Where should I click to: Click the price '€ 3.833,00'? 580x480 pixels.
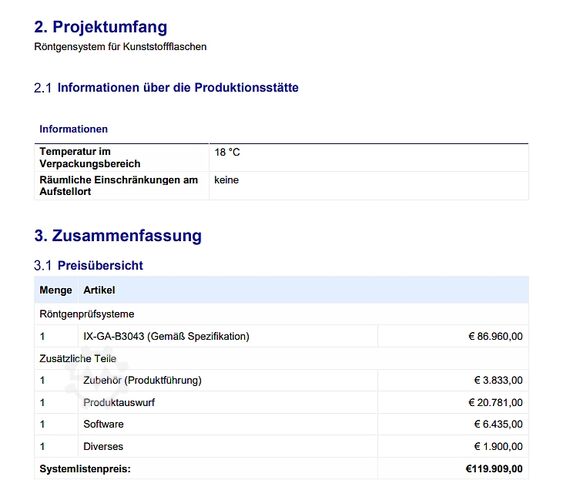click(x=499, y=381)
